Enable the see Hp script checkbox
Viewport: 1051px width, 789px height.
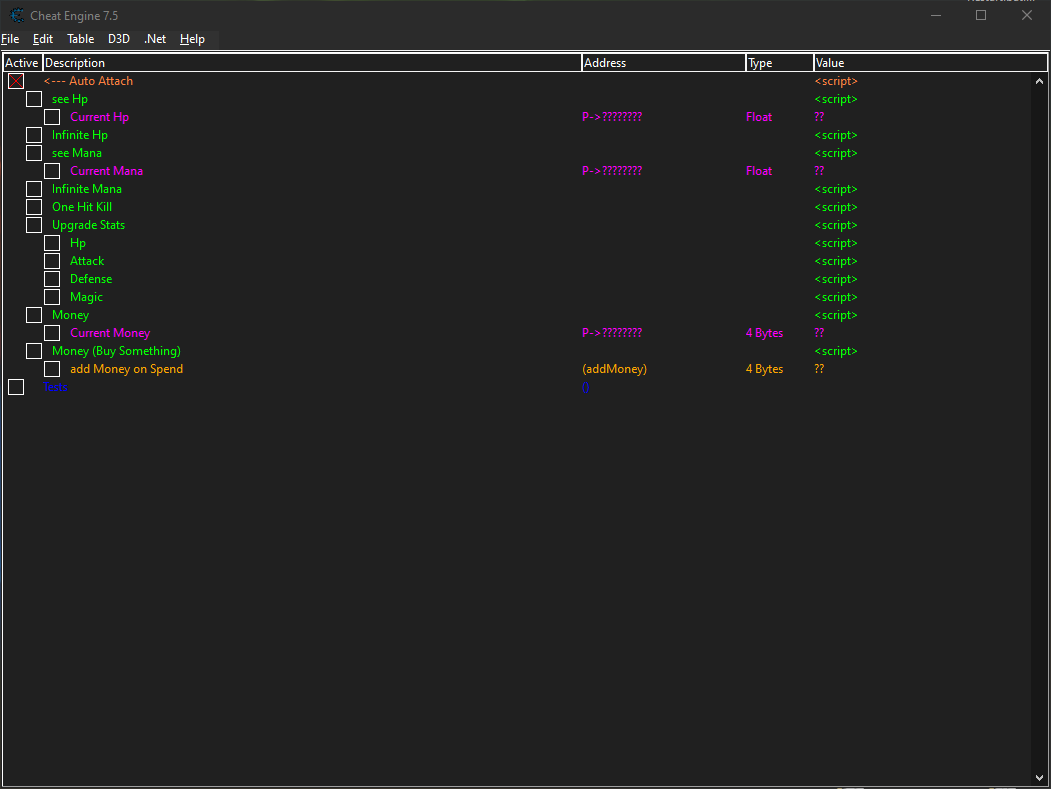(34, 99)
